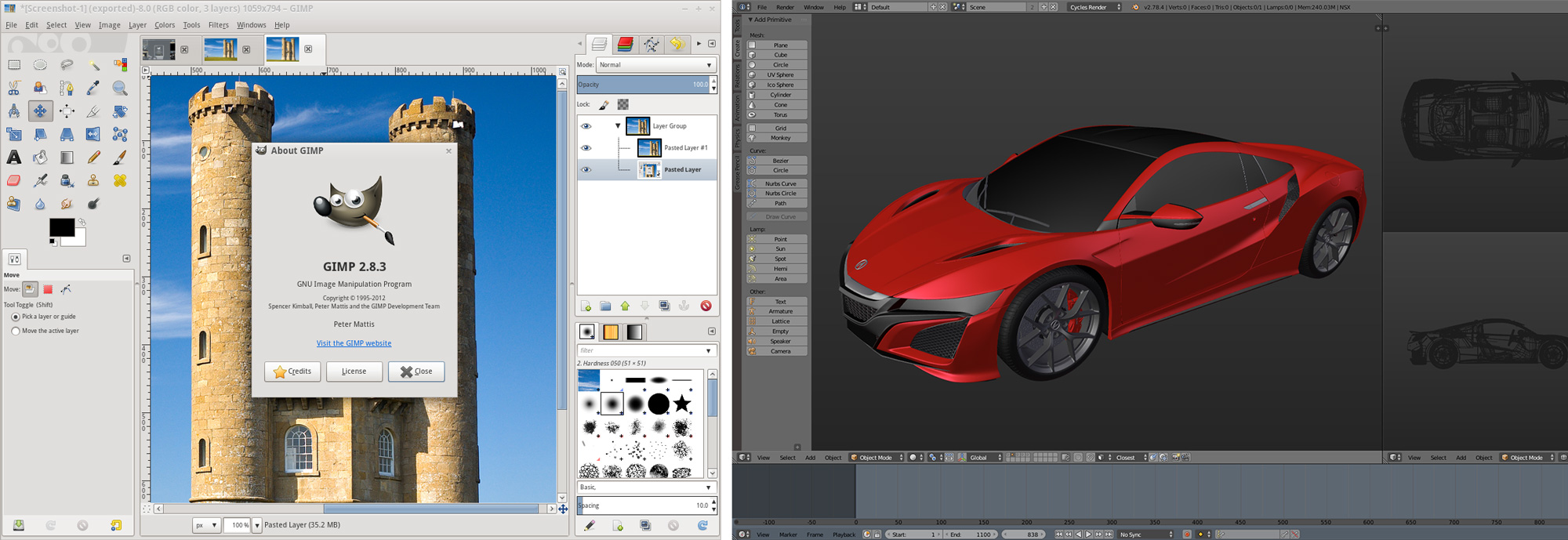The height and width of the screenshot is (540, 1568).
Task: Open the Filters menu in GIMP
Action: [218, 25]
